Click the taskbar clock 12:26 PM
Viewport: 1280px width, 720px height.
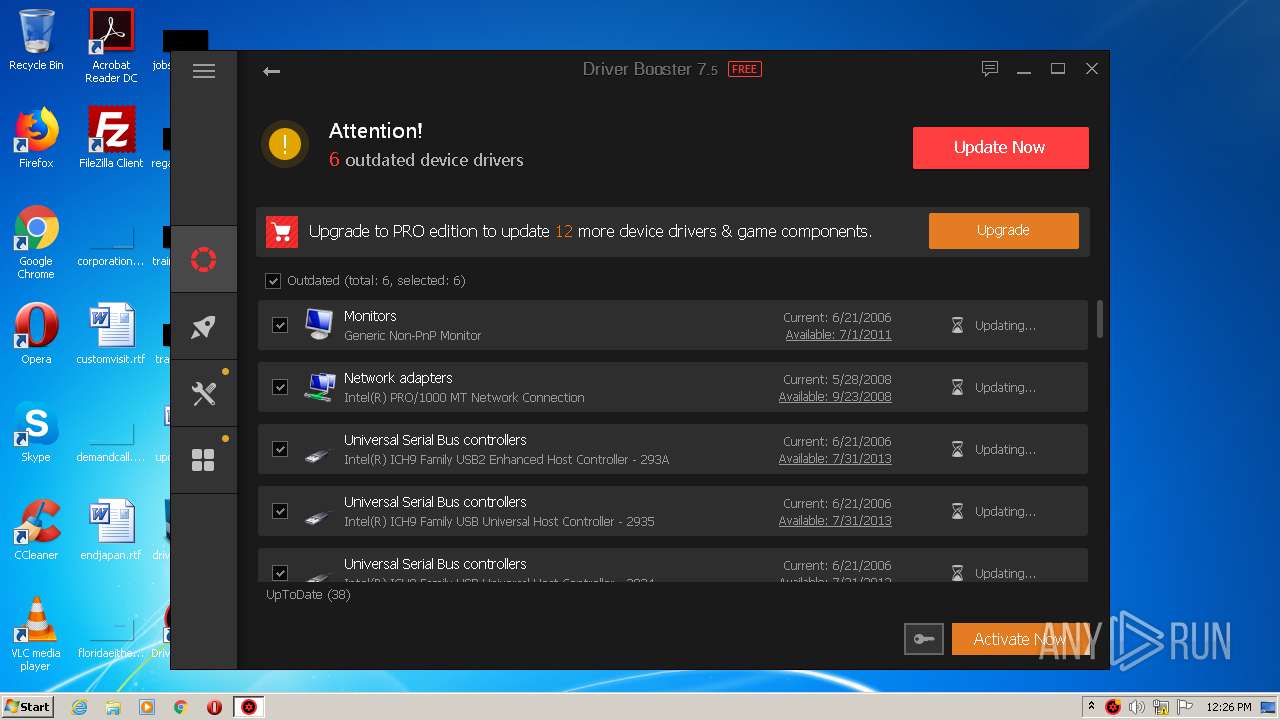pyautogui.click(x=1229, y=707)
